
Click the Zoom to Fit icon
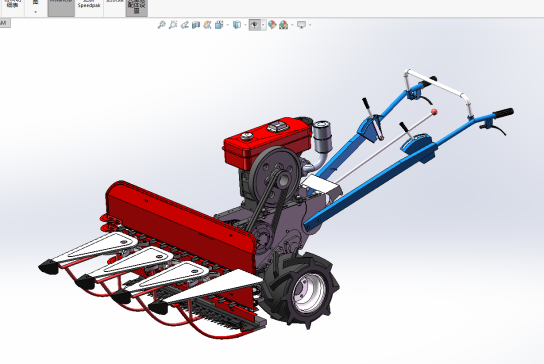(161, 25)
